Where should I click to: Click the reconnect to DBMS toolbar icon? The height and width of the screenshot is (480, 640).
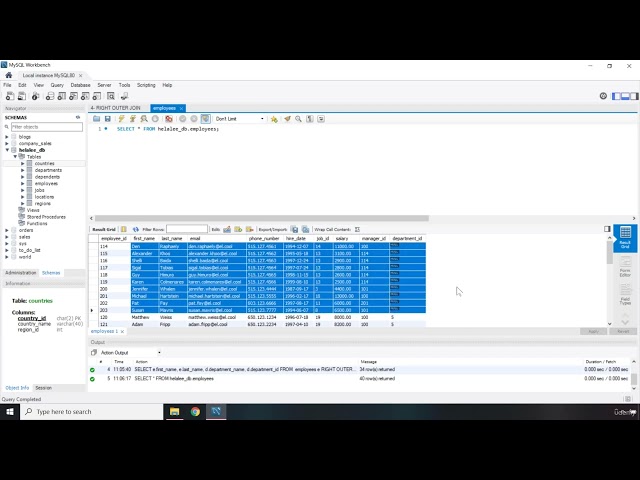click(124, 96)
